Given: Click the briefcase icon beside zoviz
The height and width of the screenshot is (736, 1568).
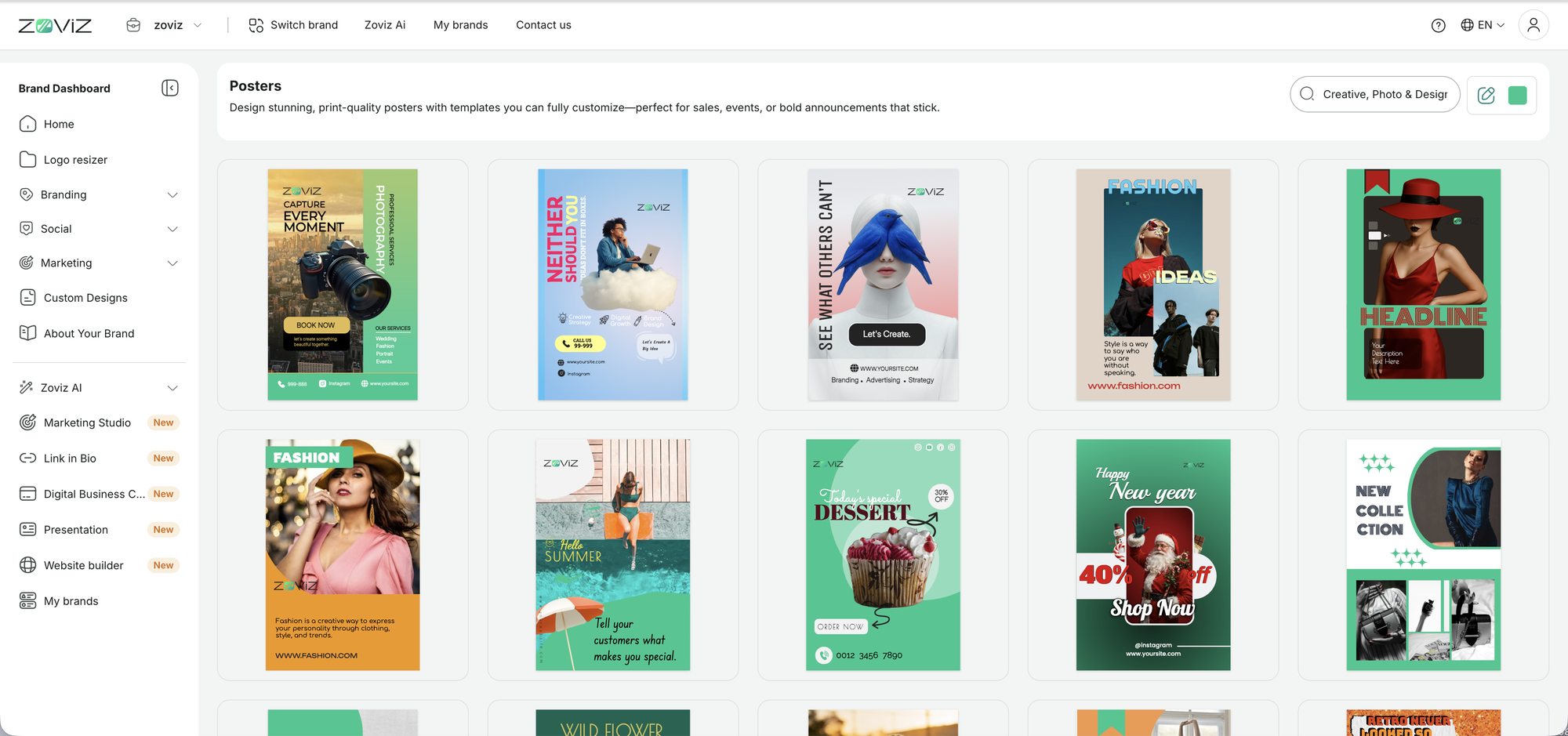Looking at the screenshot, I should [133, 25].
